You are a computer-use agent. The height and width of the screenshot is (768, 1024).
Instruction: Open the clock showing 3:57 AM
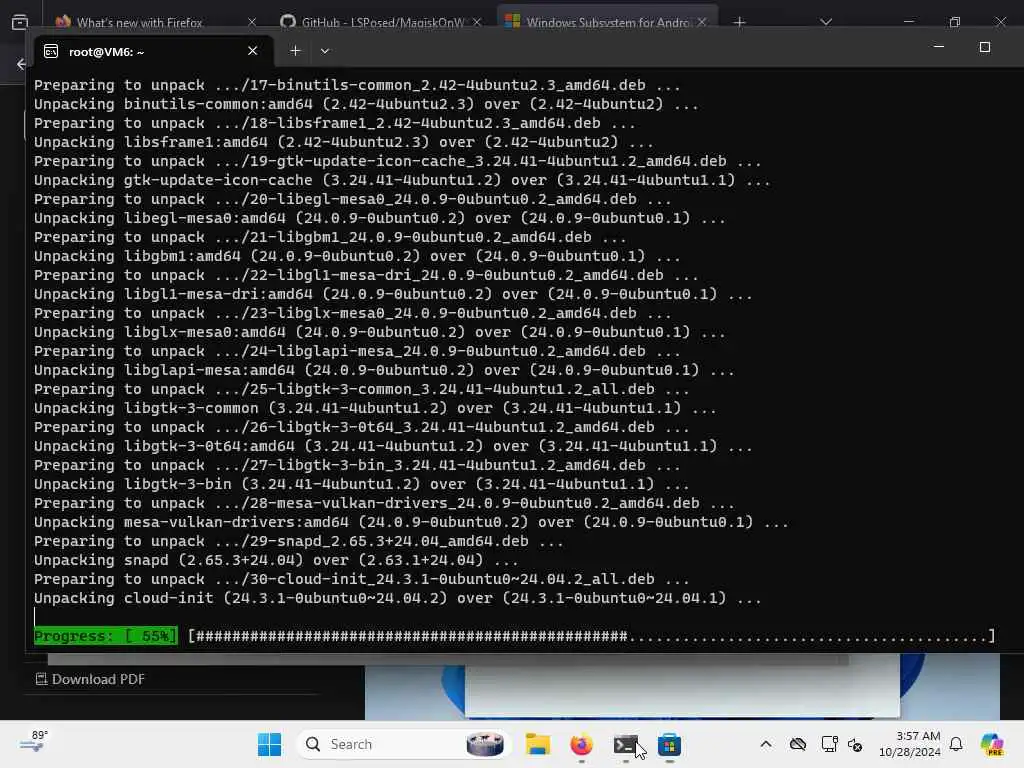[x=909, y=744]
